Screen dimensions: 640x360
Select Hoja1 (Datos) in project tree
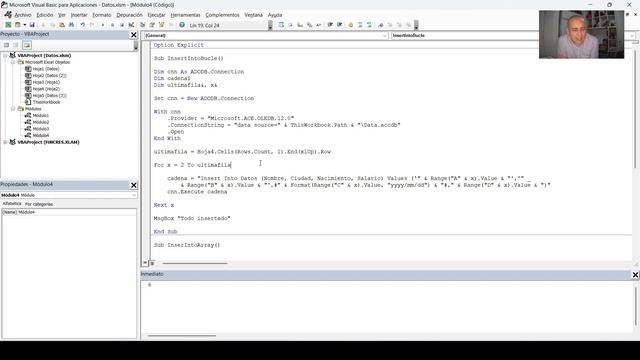coord(46,69)
